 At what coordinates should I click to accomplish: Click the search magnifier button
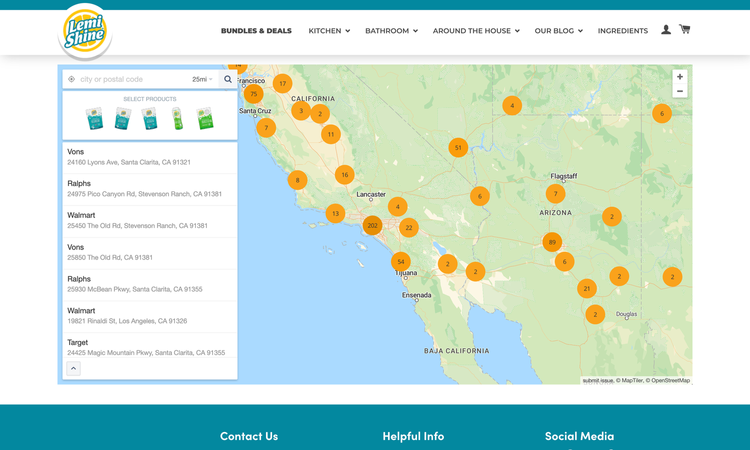click(228, 79)
